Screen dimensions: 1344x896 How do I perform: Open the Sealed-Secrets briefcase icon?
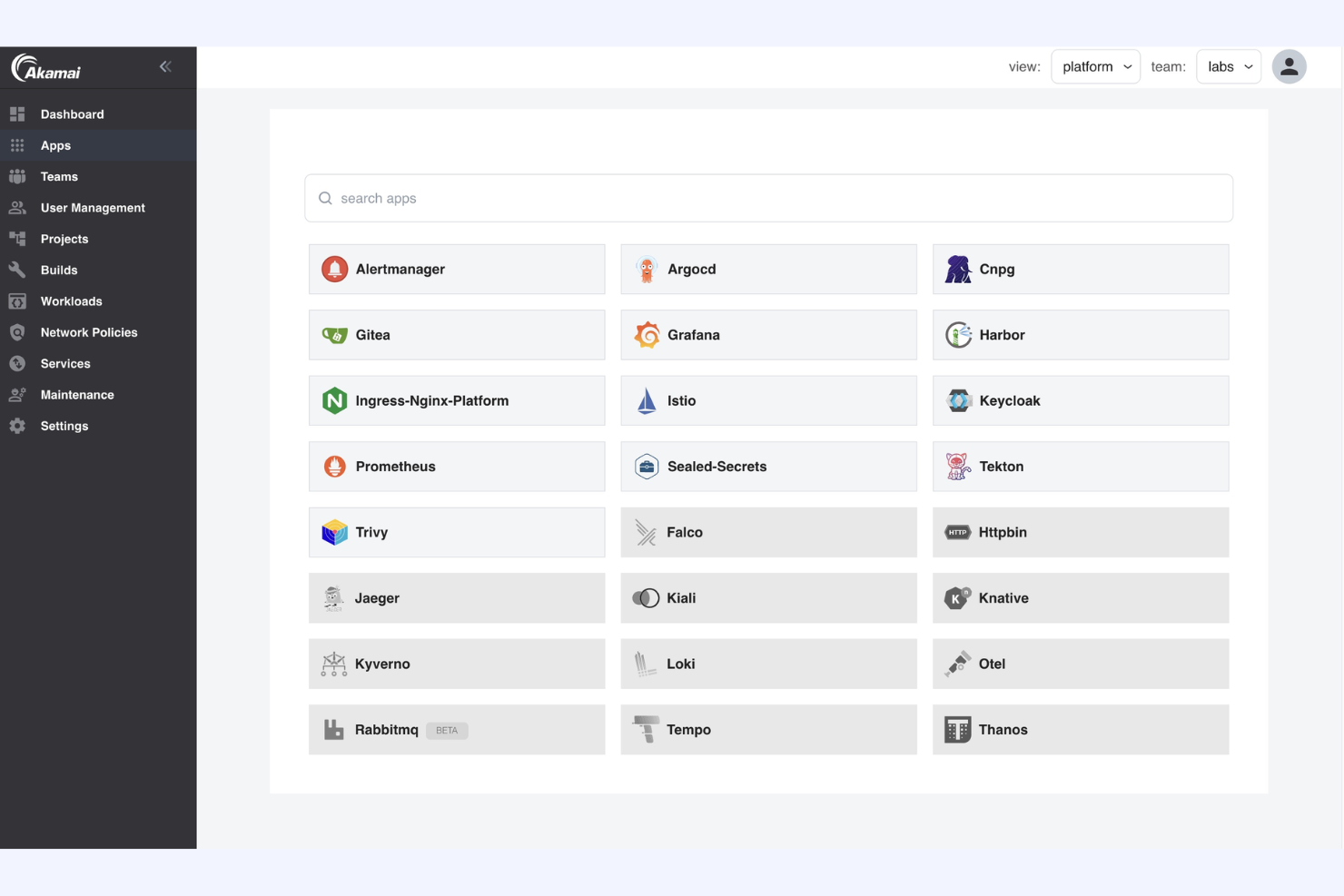point(646,466)
